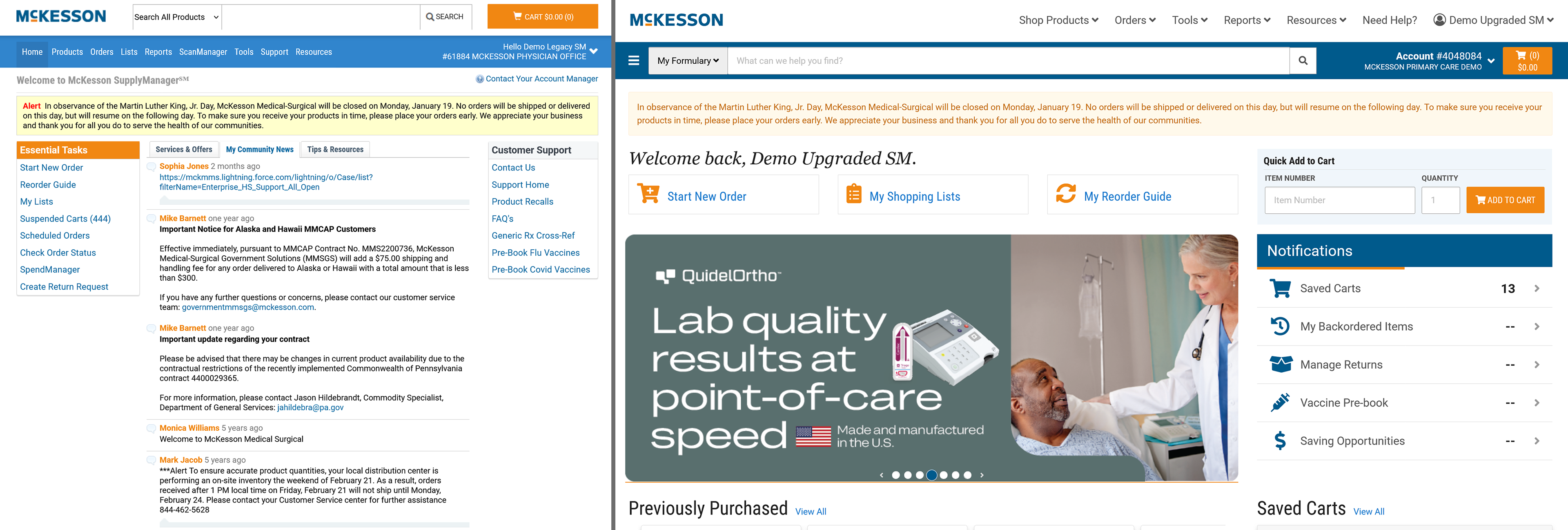Viewport: 1568px width, 530px height.
Task: Select the fourth carousel dot indicator
Action: point(931,475)
